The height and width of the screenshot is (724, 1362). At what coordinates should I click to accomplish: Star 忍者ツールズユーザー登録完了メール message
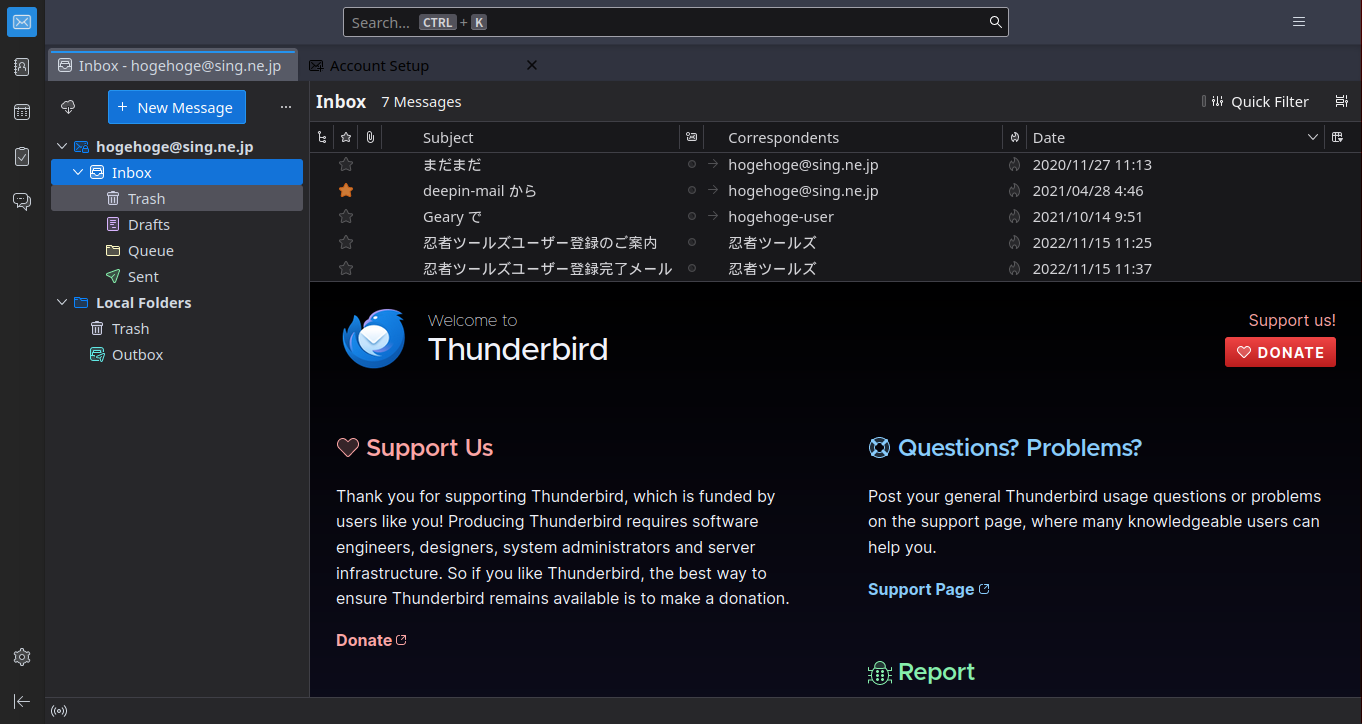click(346, 268)
